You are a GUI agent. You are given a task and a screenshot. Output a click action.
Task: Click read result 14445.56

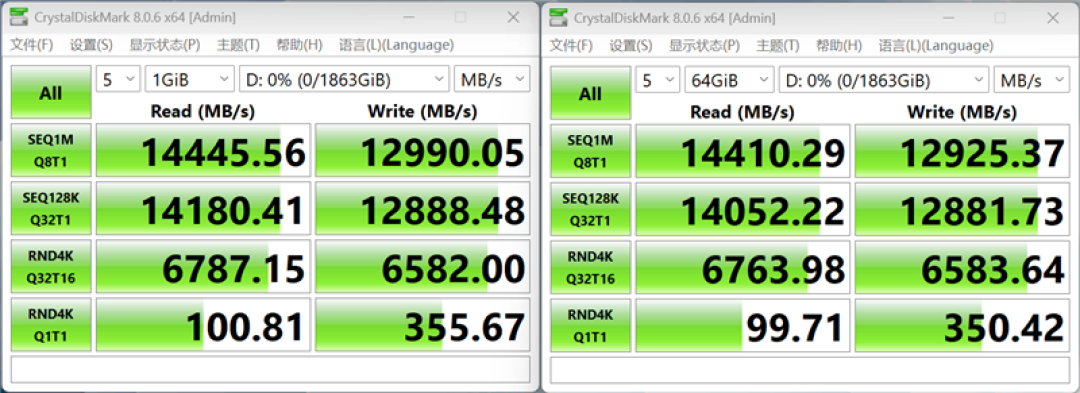[203, 151]
